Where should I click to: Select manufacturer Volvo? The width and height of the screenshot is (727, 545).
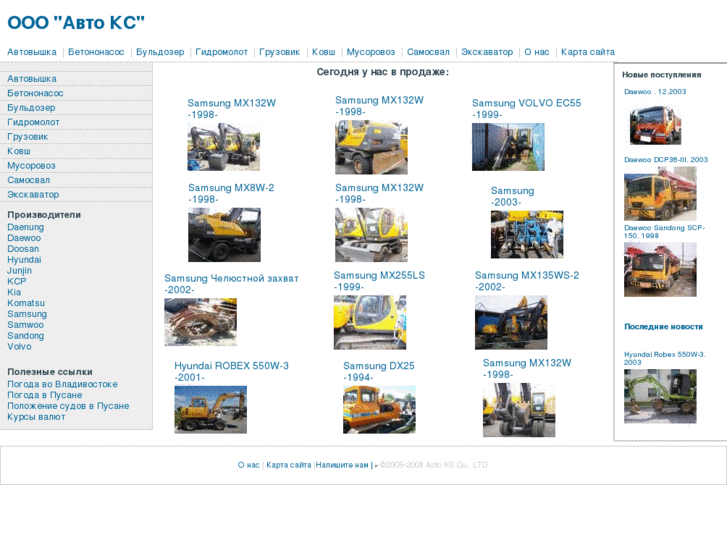pyautogui.click(x=19, y=346)
